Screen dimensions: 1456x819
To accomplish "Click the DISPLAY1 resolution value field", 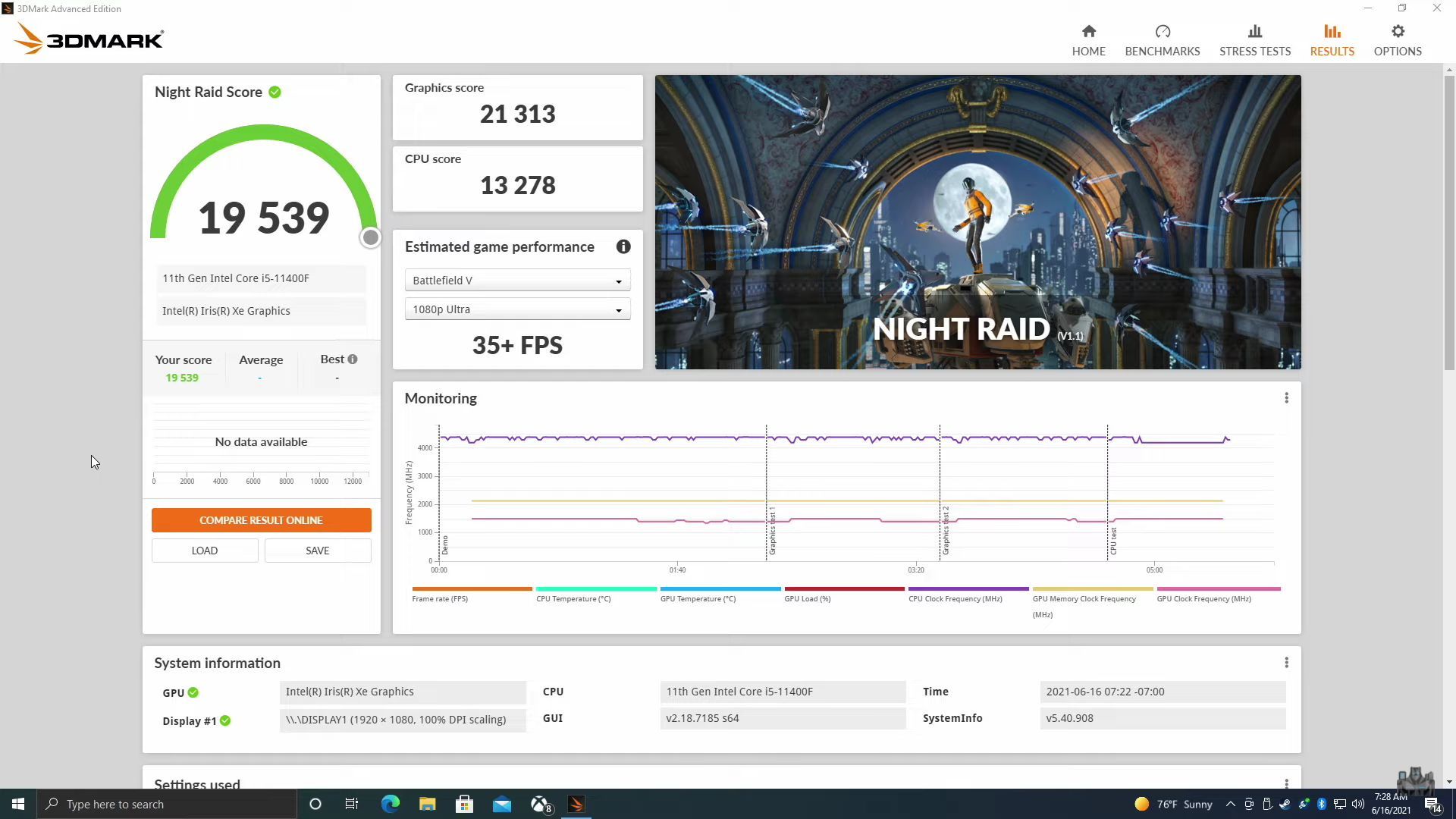I will point(403,720).
